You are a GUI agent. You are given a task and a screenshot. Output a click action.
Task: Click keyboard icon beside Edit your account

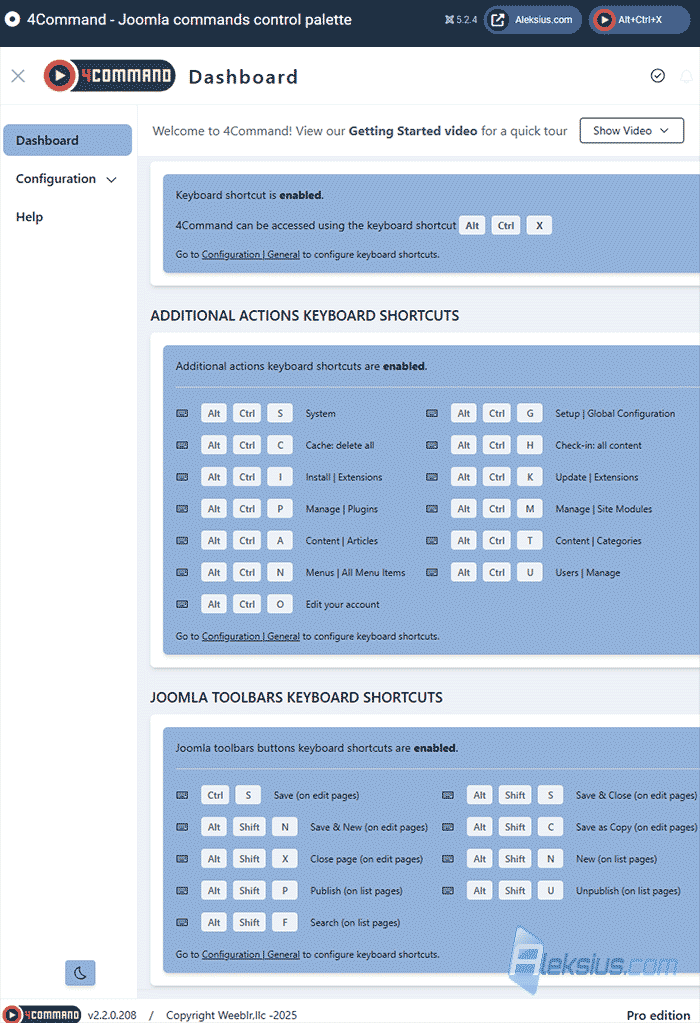(x=183, y=605)
